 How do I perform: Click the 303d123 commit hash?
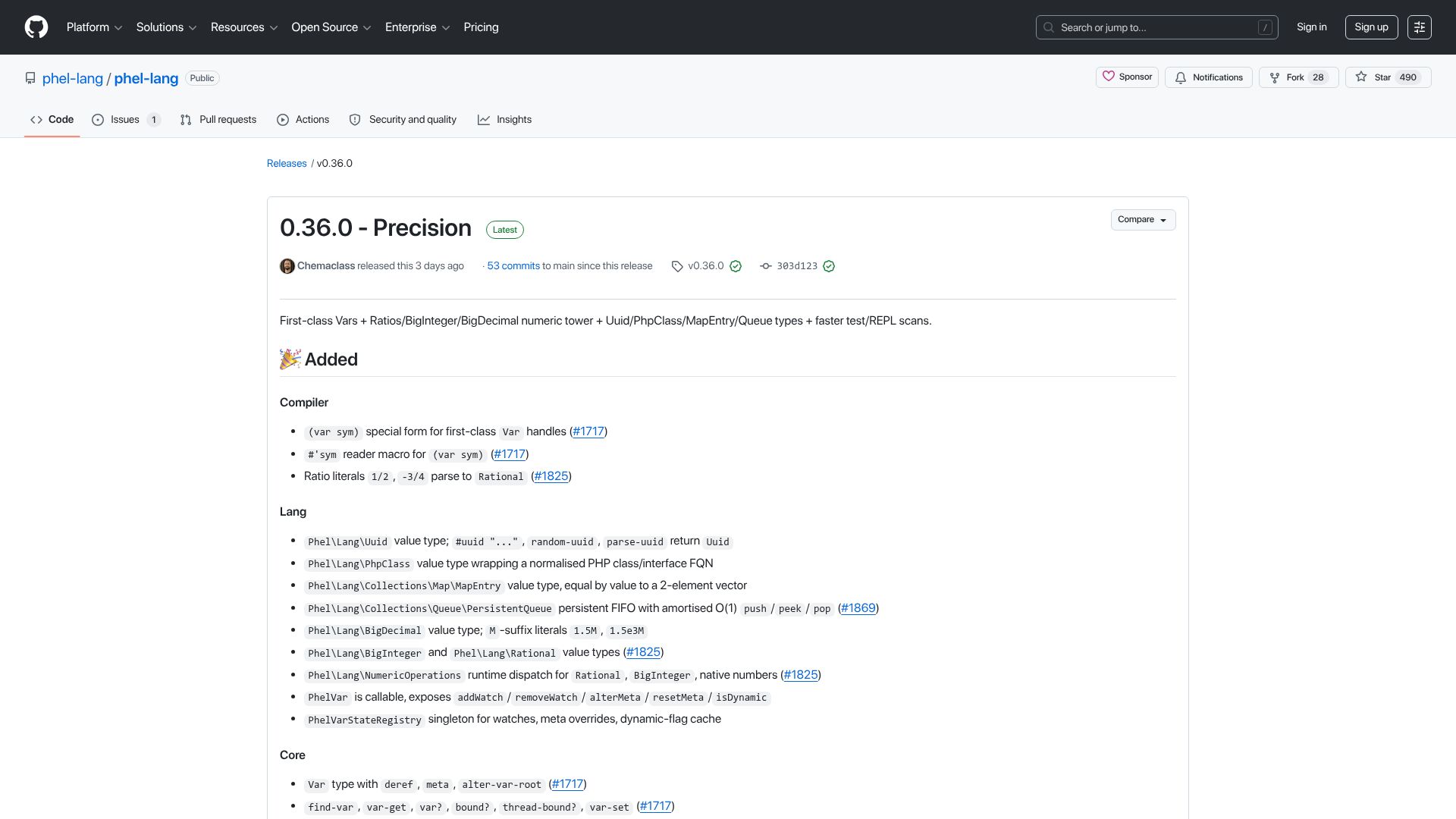pos(797,266)
